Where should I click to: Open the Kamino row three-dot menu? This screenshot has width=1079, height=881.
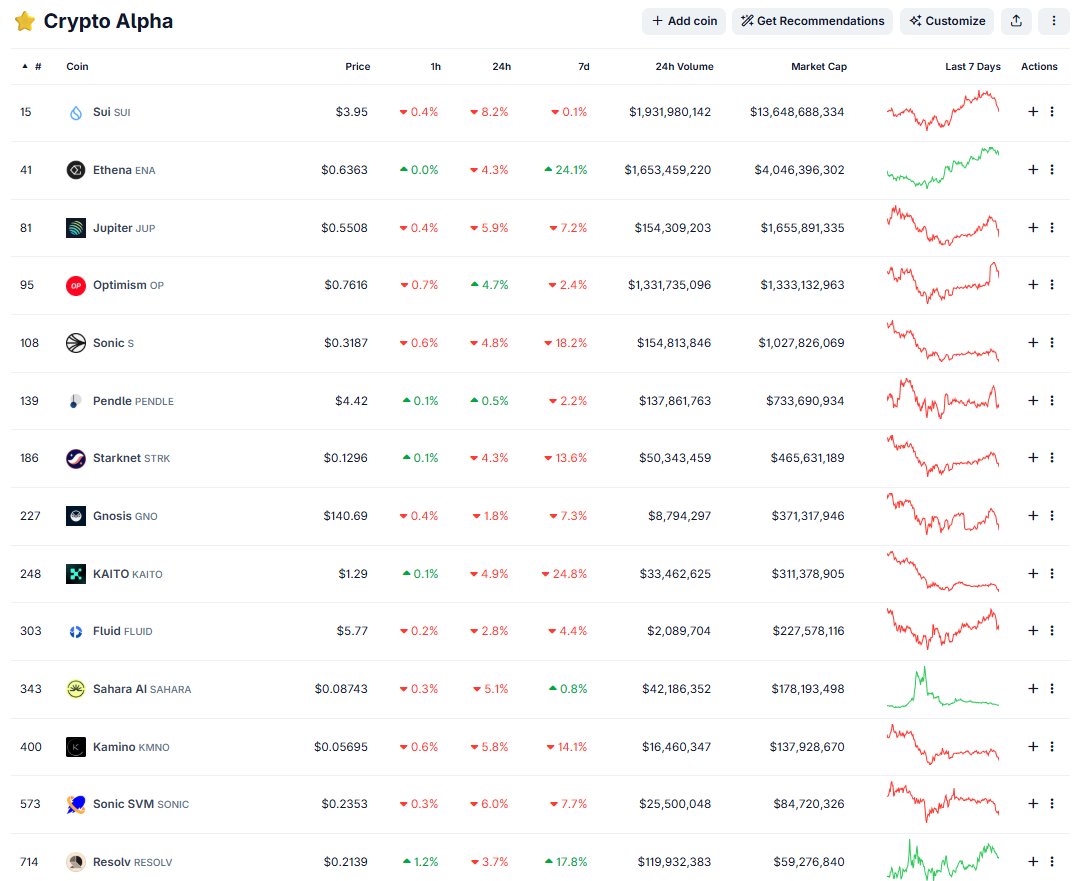click(x=1052, y=746)
